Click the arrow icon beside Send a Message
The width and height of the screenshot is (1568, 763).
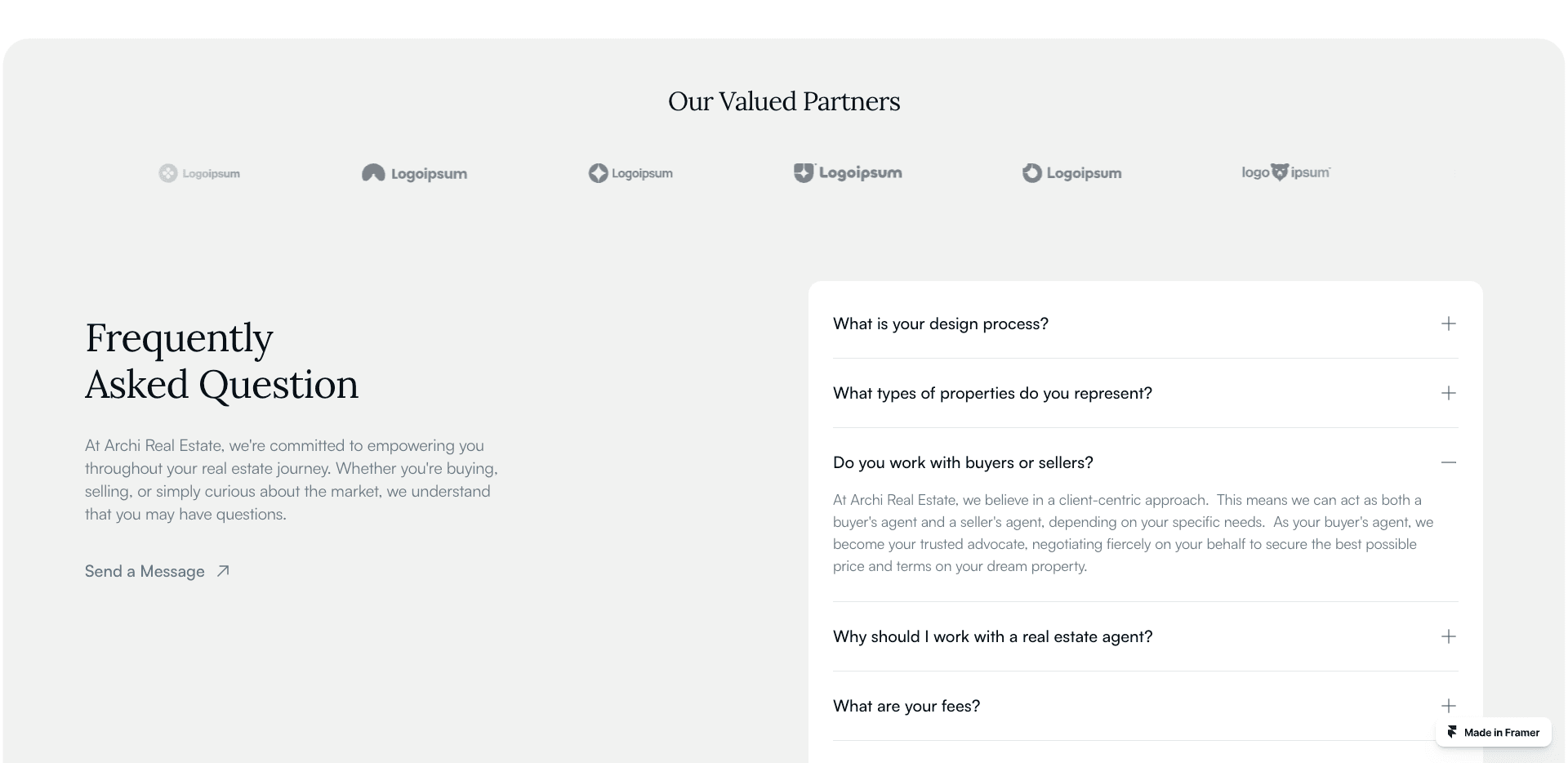pos(223,571)
